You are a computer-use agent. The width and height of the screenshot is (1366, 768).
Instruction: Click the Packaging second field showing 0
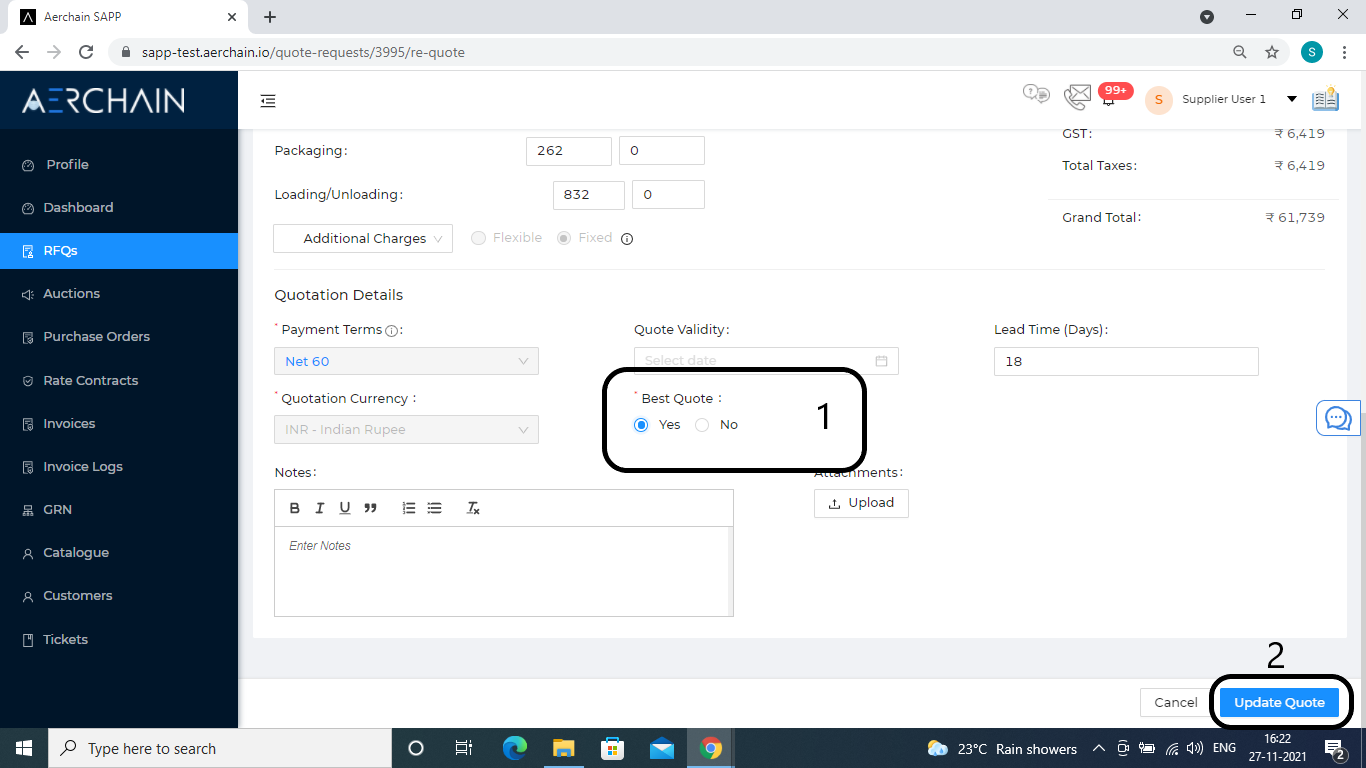tap(662, 151)
